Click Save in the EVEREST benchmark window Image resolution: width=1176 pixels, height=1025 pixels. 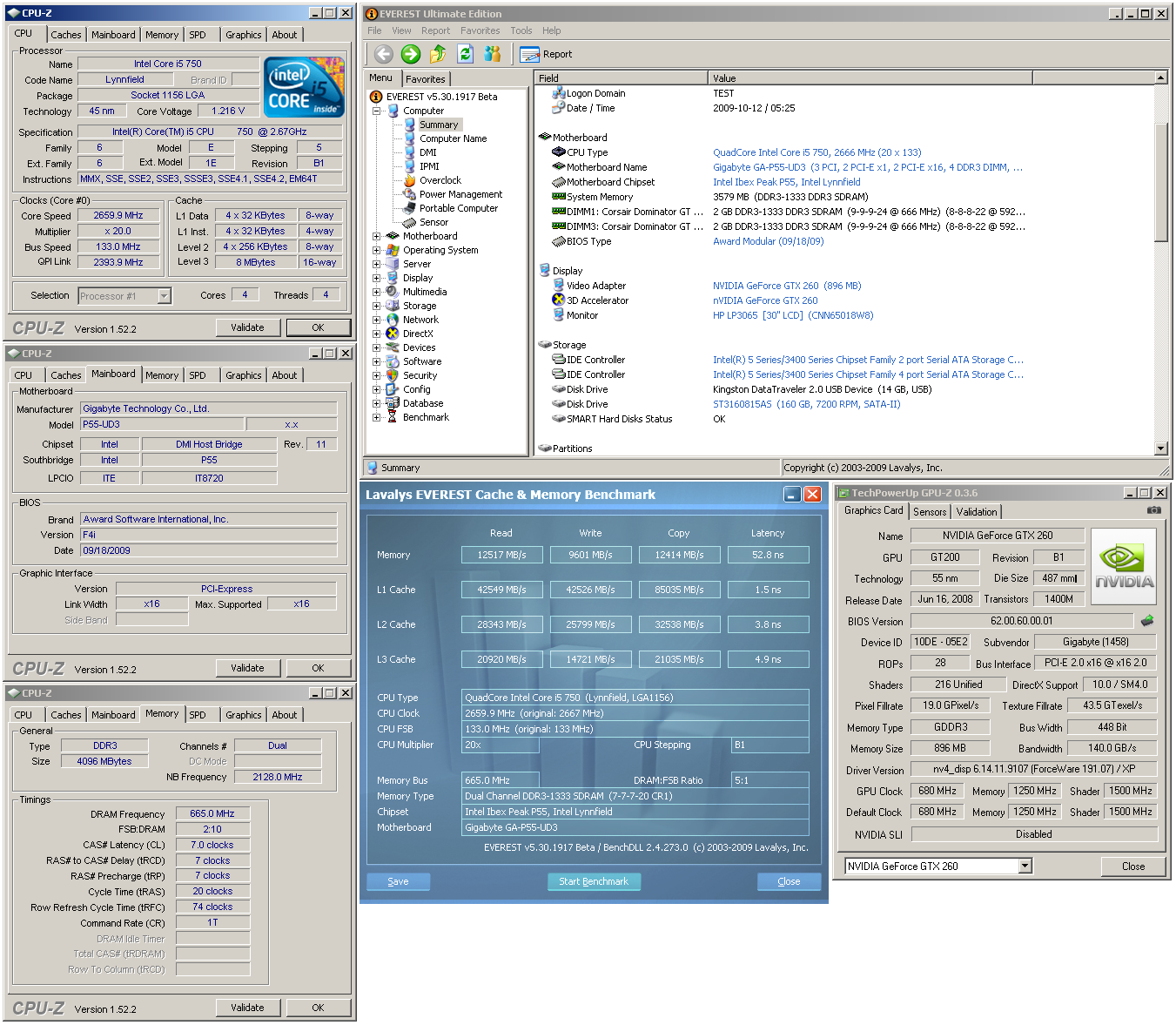point(398,881)
